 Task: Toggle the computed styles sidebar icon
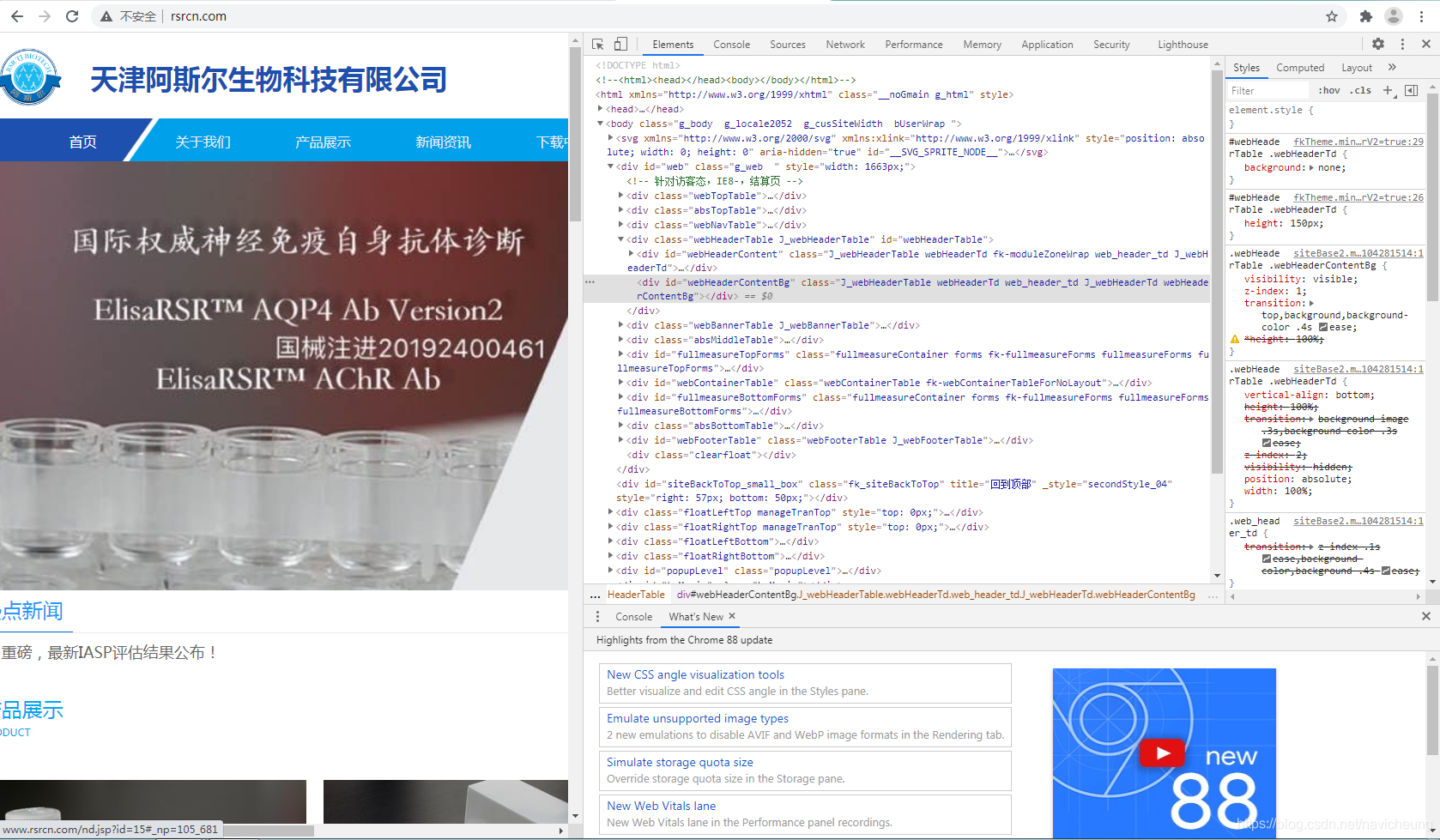[x=1411, y=90]
